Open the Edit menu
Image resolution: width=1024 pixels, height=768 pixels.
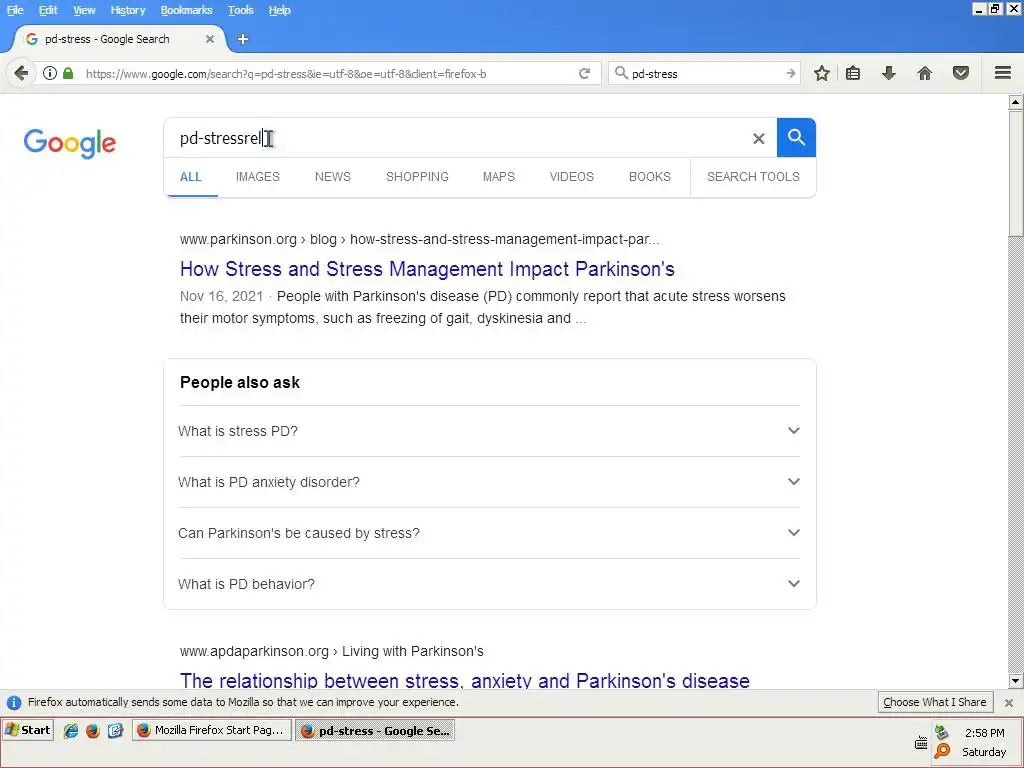pyautogui.click(x=48, y=10)
